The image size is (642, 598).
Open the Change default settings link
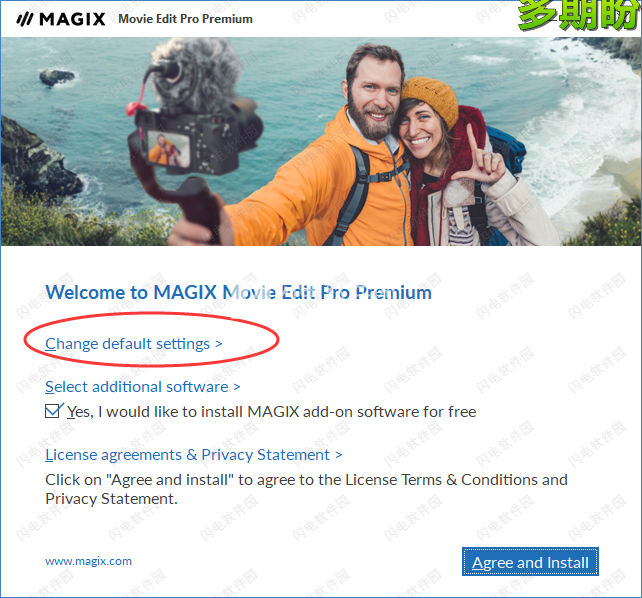[x=127, y=344]
